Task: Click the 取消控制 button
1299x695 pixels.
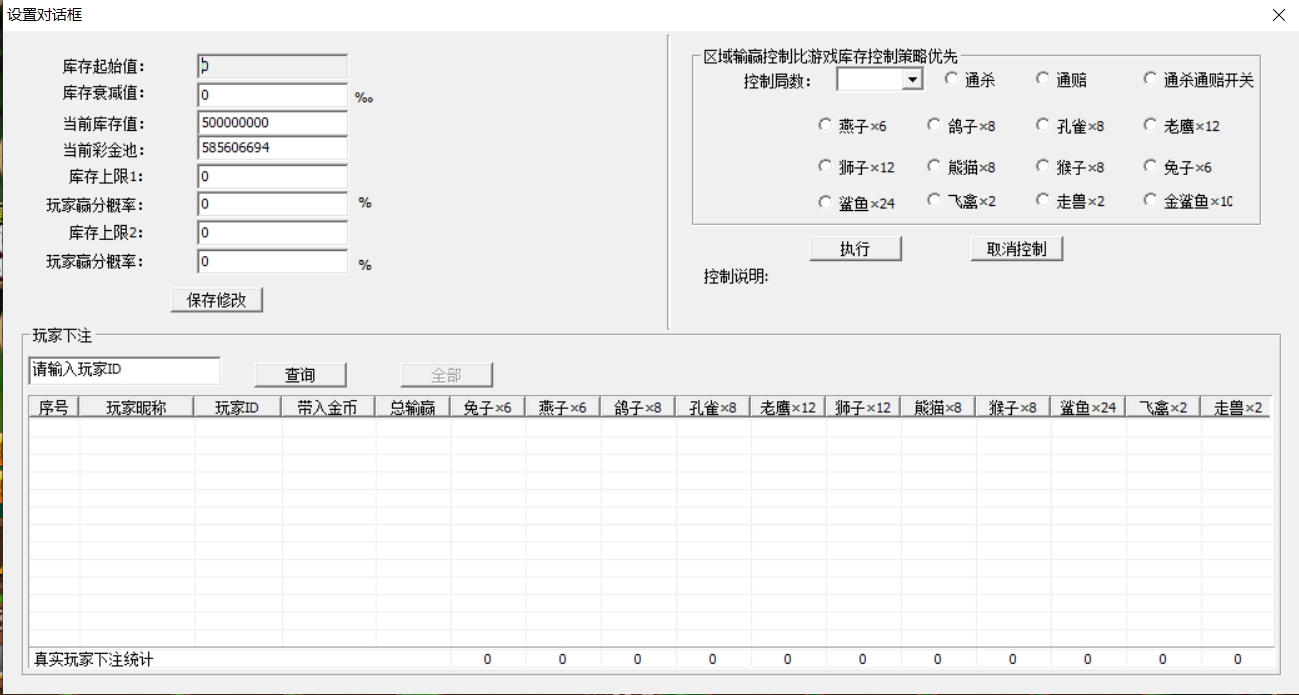Action: click(x=1016, y=249)
